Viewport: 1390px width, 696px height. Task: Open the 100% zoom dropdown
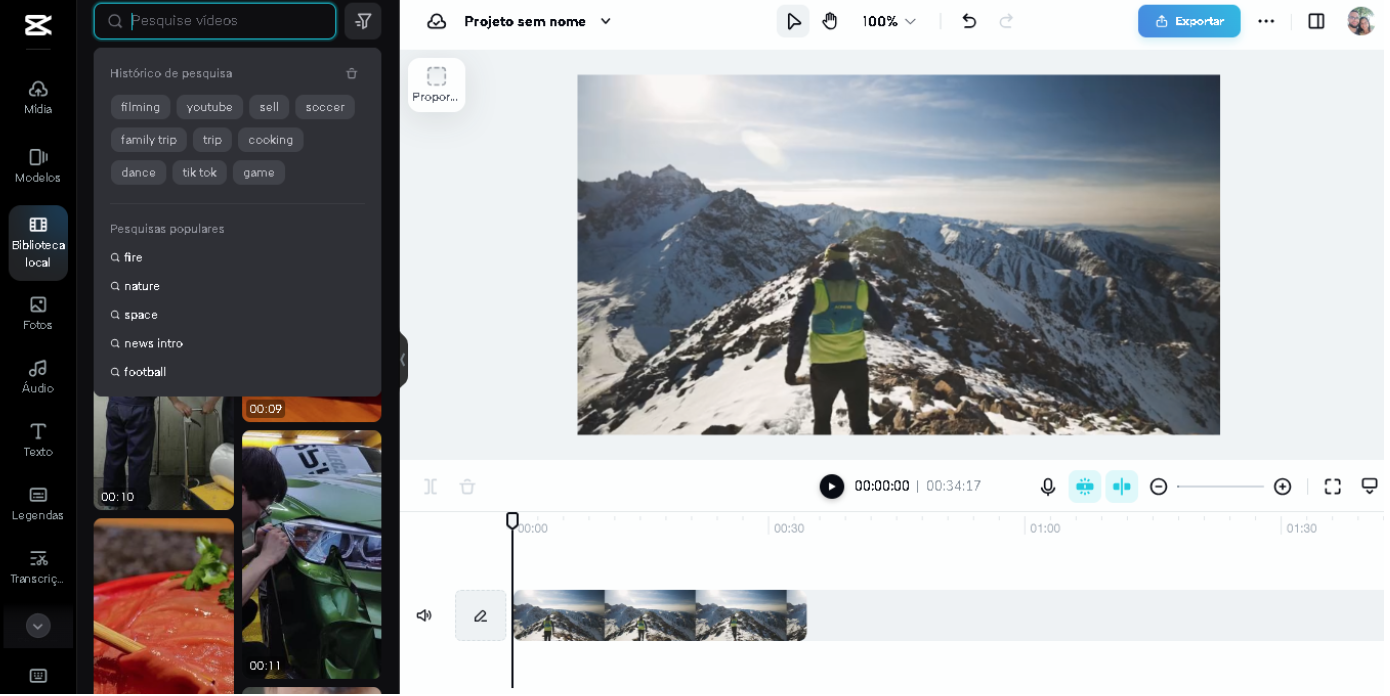pos(891,21)
